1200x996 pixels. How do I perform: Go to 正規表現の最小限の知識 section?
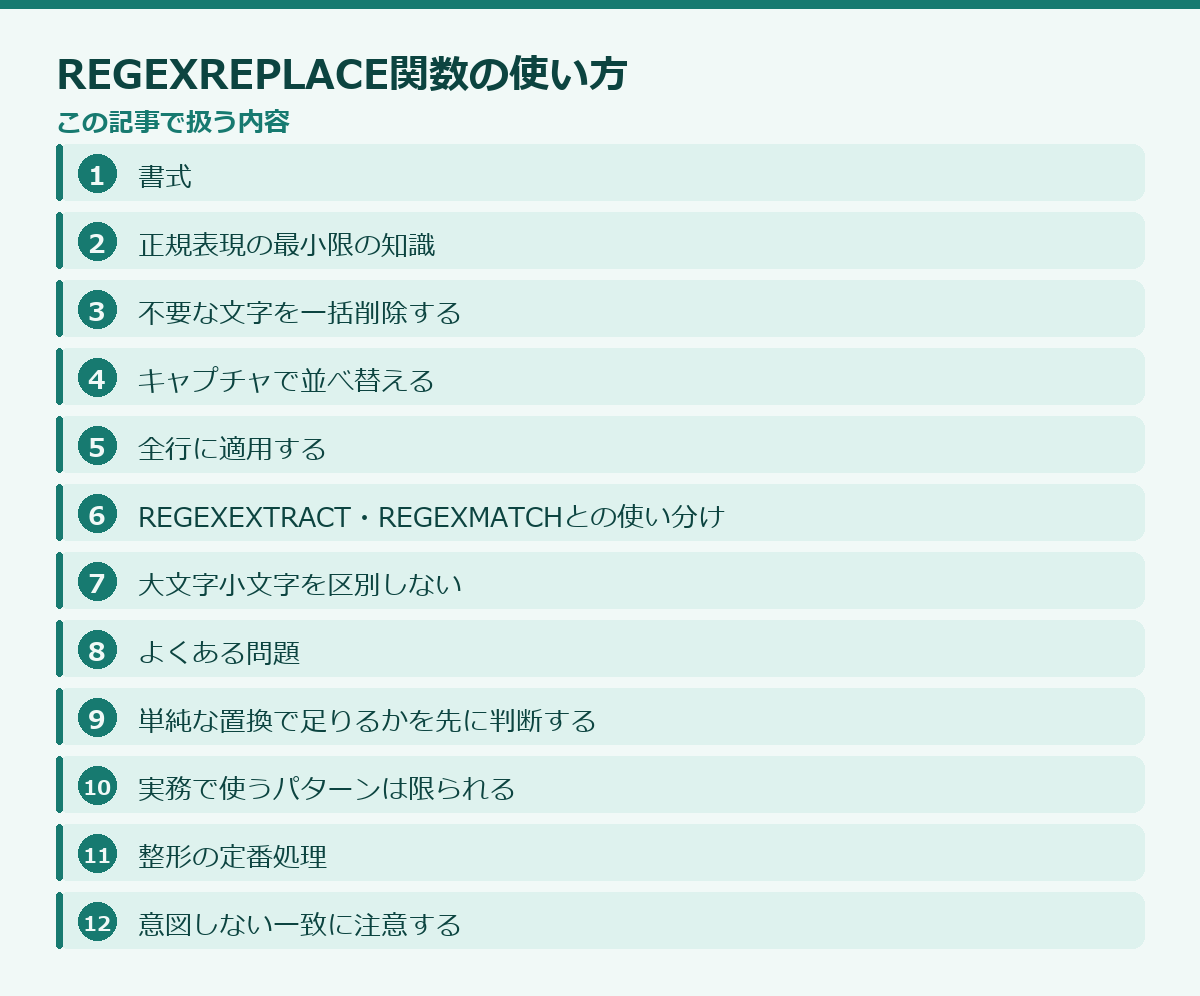point(600,241)
